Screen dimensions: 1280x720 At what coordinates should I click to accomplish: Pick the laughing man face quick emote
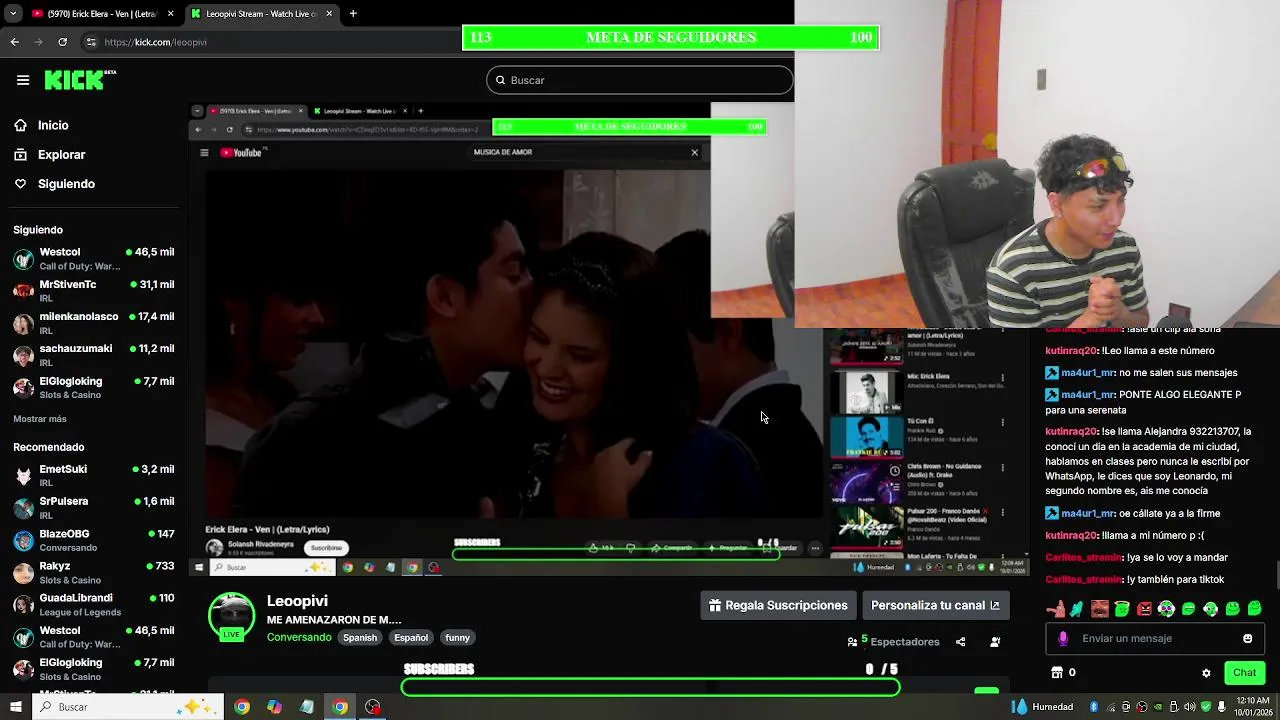(1100, 608)
